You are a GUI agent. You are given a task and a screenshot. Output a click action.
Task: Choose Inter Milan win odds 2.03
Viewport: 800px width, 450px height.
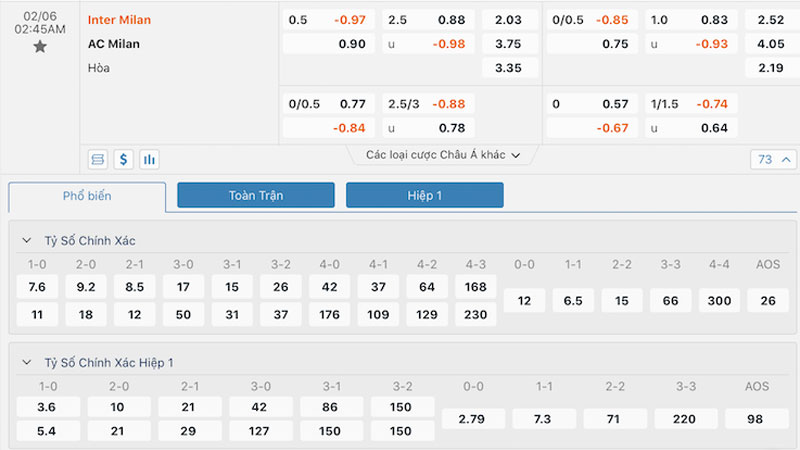coord(510,20)
